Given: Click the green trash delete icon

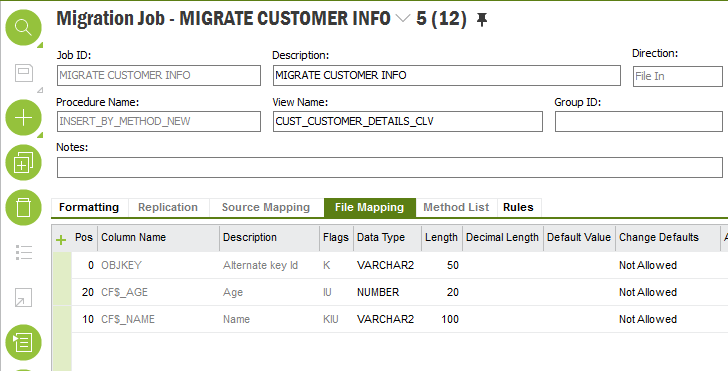Looking at the screenshot, I should click(x=23, y=208).
